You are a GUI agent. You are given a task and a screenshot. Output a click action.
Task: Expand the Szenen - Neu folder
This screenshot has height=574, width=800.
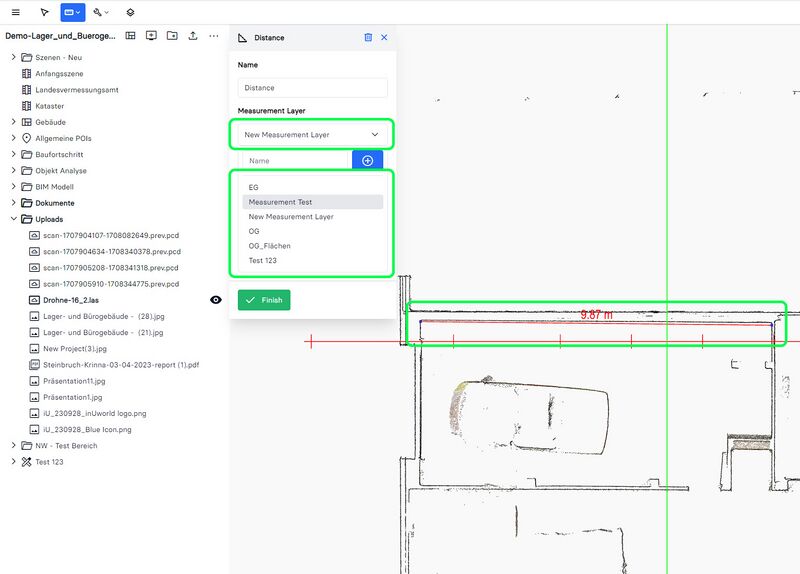pos(14,57)
